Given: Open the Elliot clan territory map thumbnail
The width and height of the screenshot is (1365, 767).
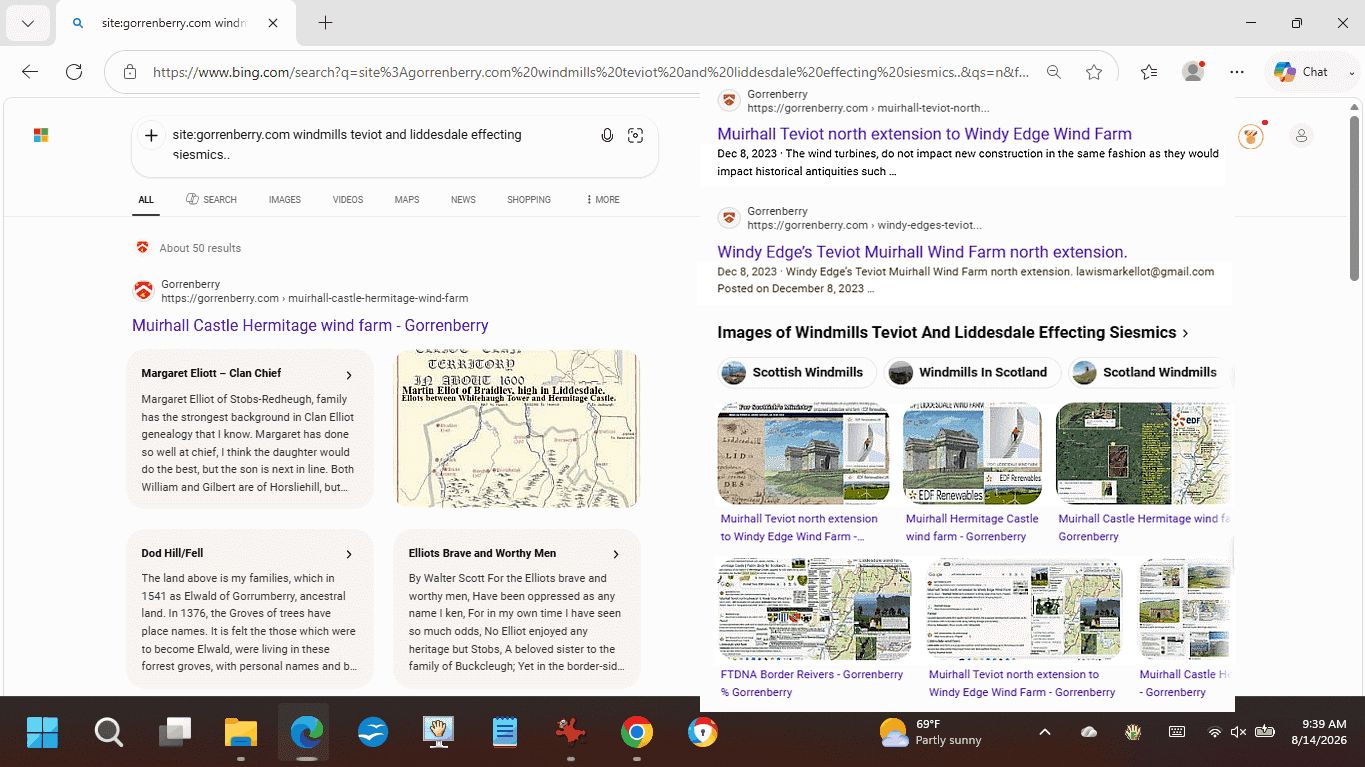Looking at the screenshot, I should pos(517,428).
